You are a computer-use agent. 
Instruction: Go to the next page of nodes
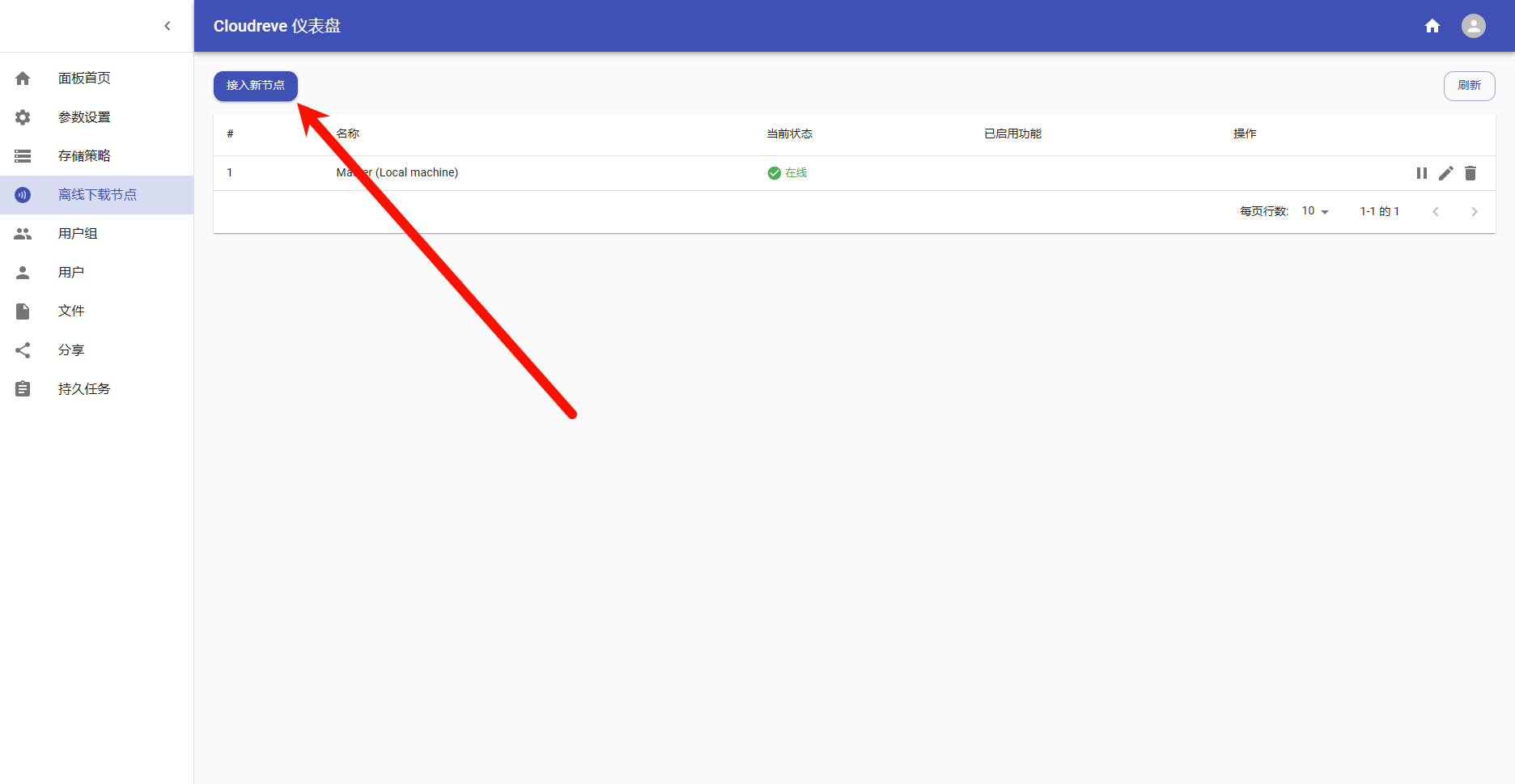pyautogui.click(x=1475, y=211)
